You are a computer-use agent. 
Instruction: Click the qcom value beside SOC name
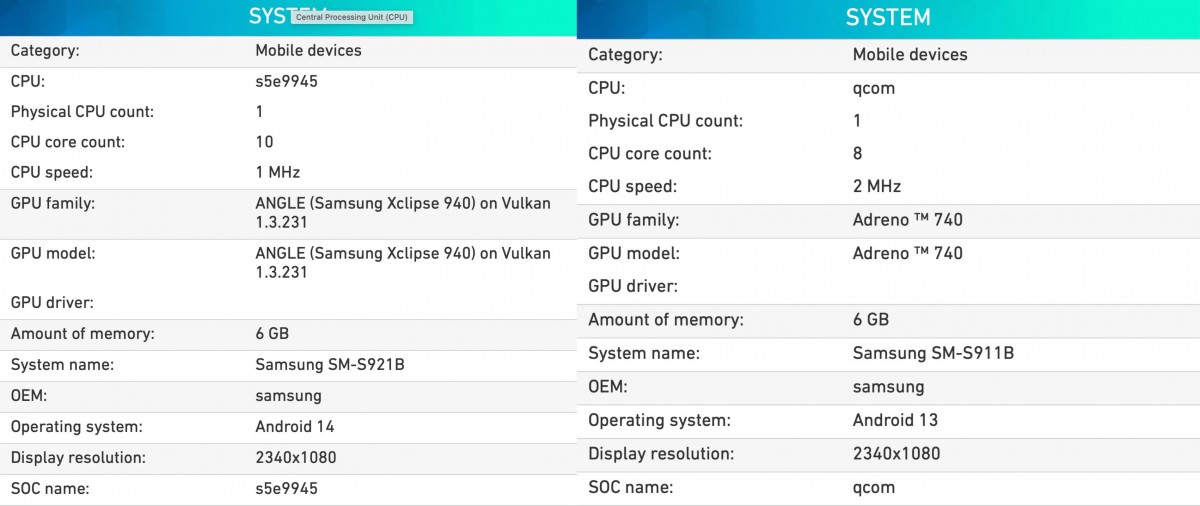point(873,488)
